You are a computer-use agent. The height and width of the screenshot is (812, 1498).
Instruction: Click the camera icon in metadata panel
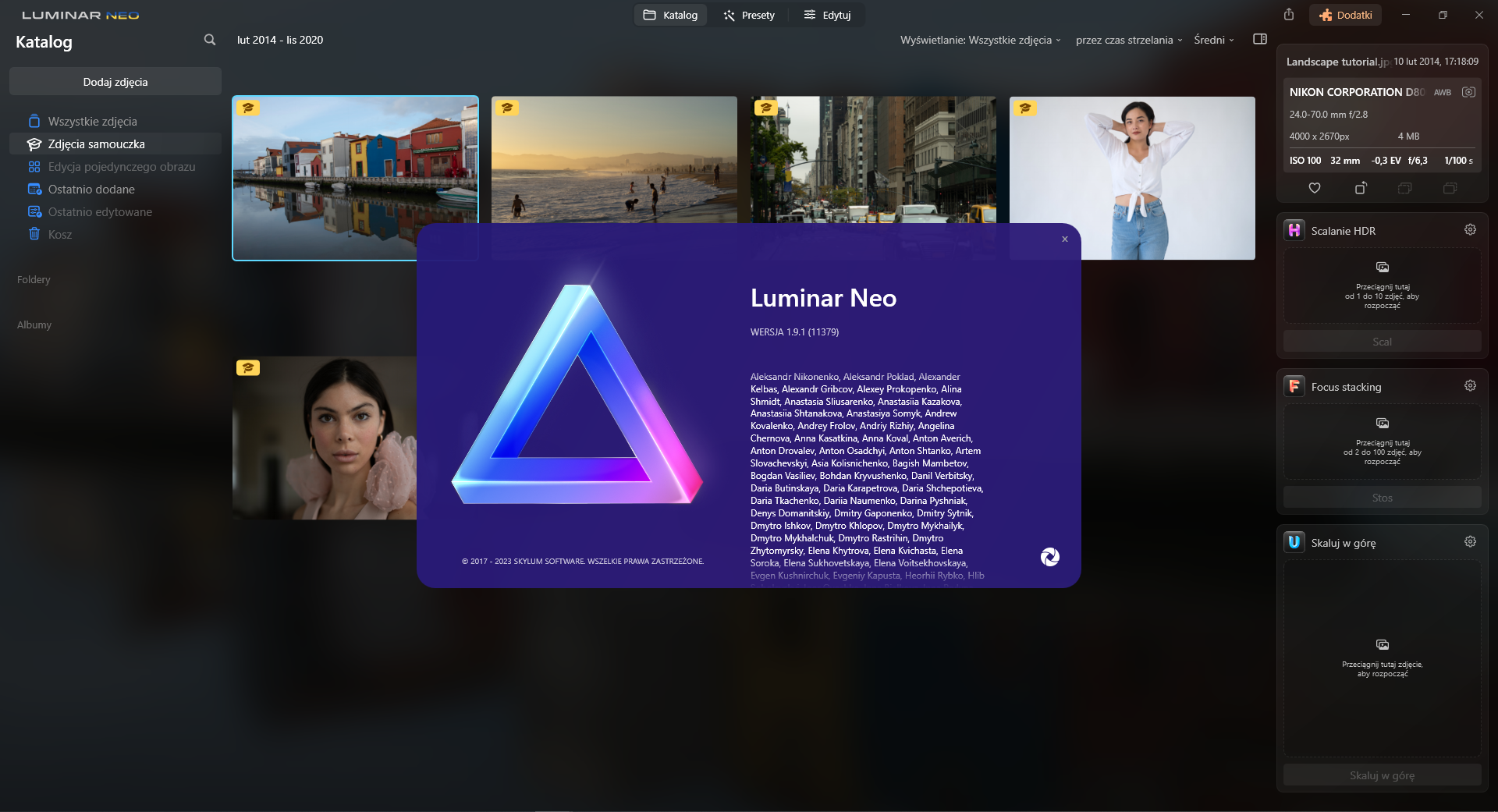[x=1468, y=92]
